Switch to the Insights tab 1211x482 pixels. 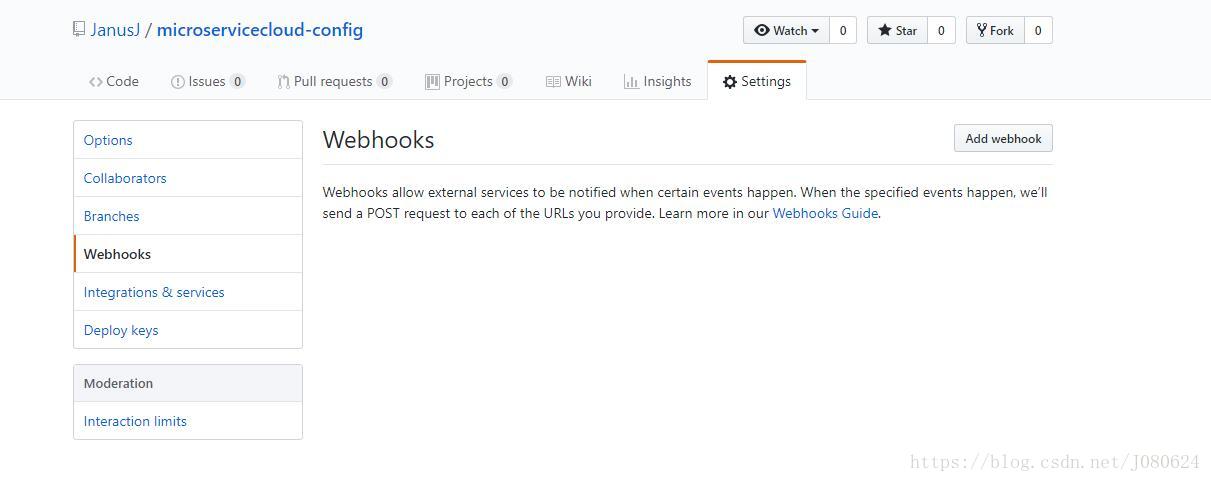click(658, 81)
